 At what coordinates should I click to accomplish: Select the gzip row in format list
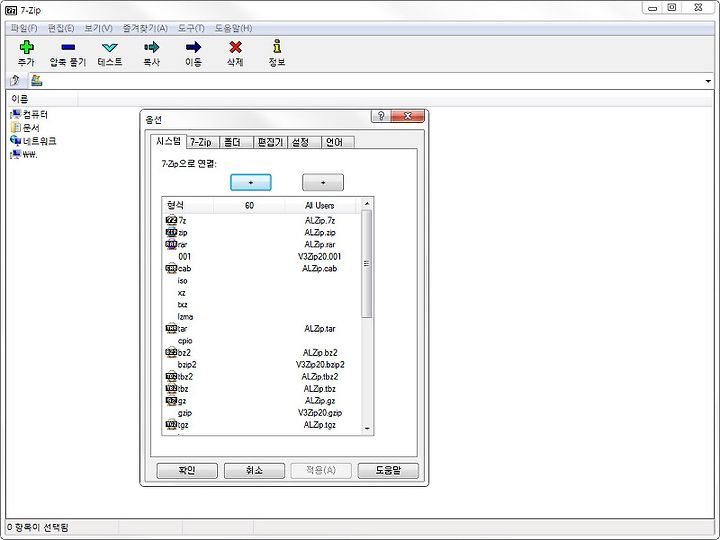coord(262,413)
